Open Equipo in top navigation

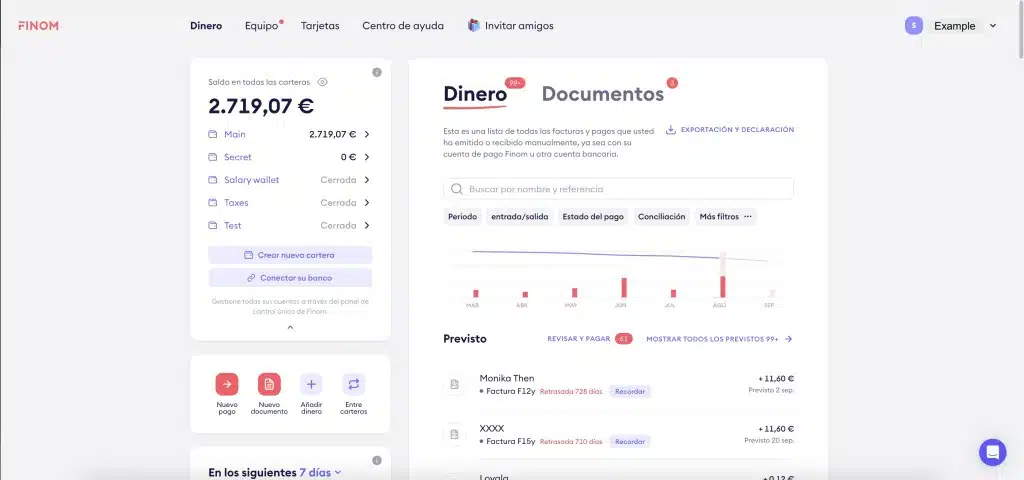pos(261,26)
